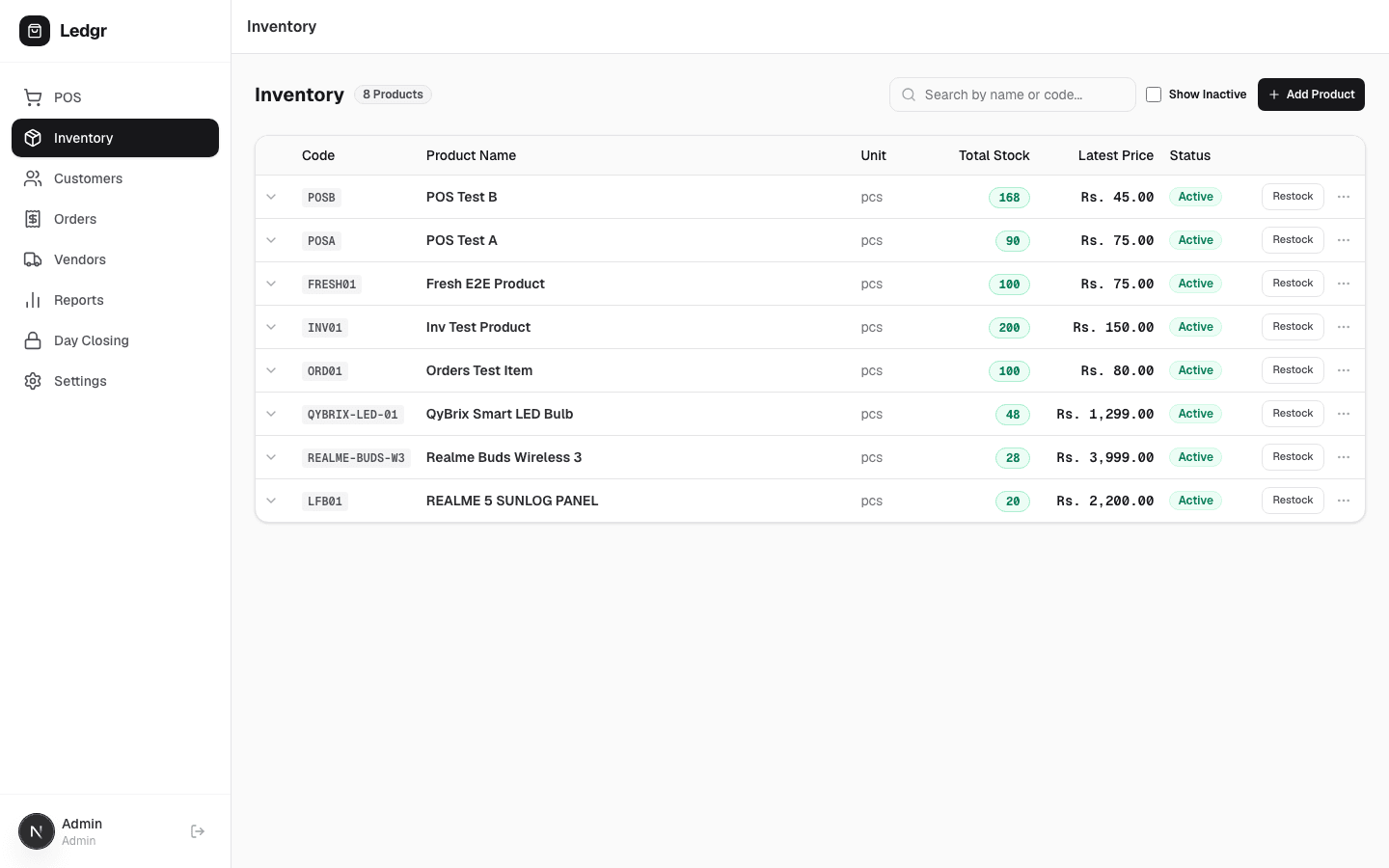Open the Customers page

point(115,178)
